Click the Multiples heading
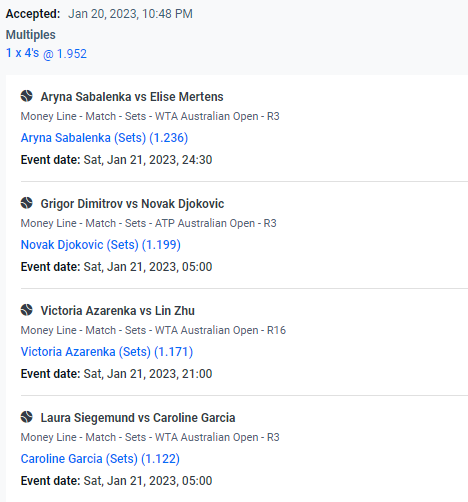The height and width of the screenshot is (502, 468). (x=31, y=35)
